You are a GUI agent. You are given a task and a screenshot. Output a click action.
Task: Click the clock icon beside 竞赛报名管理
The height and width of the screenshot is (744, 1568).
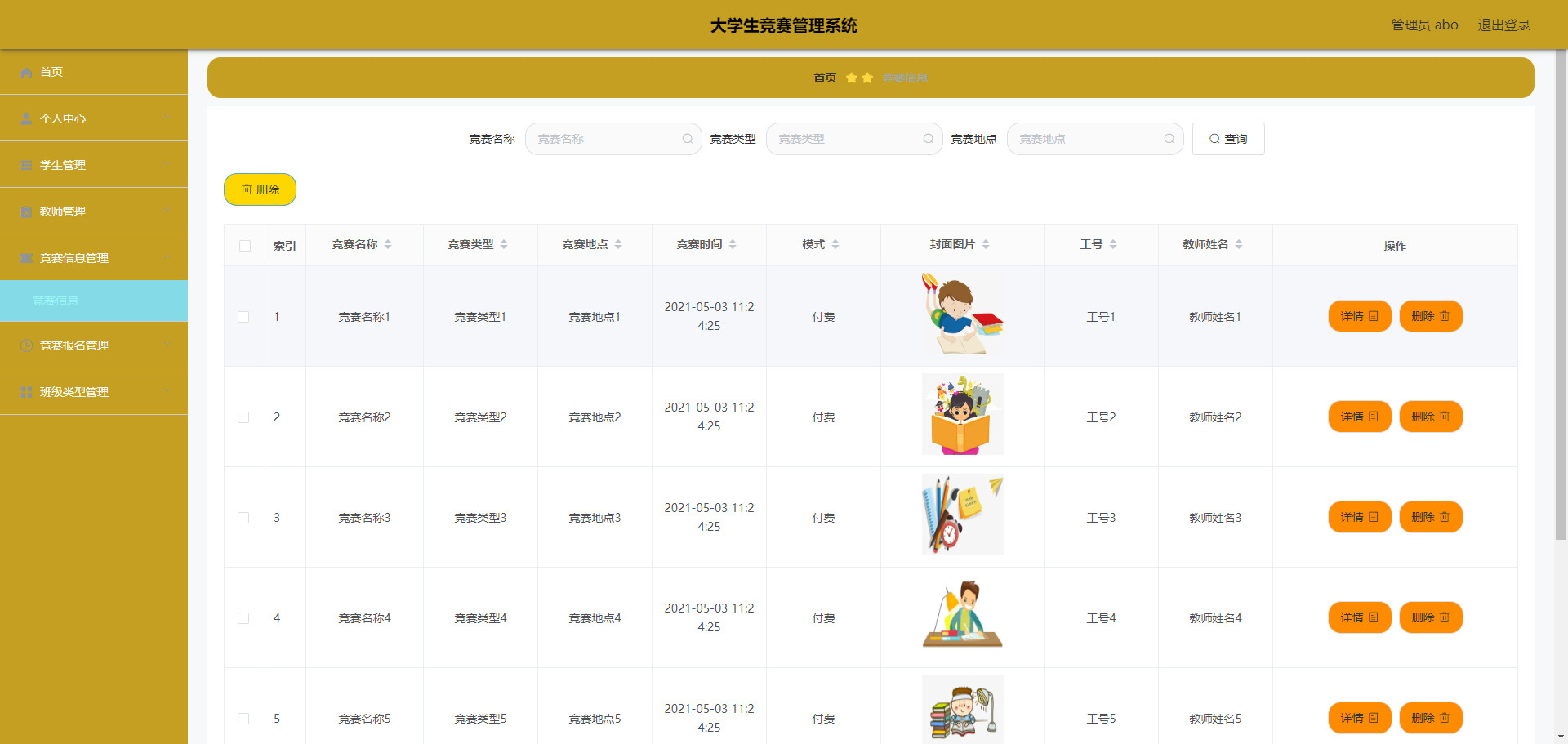[26, 346]
